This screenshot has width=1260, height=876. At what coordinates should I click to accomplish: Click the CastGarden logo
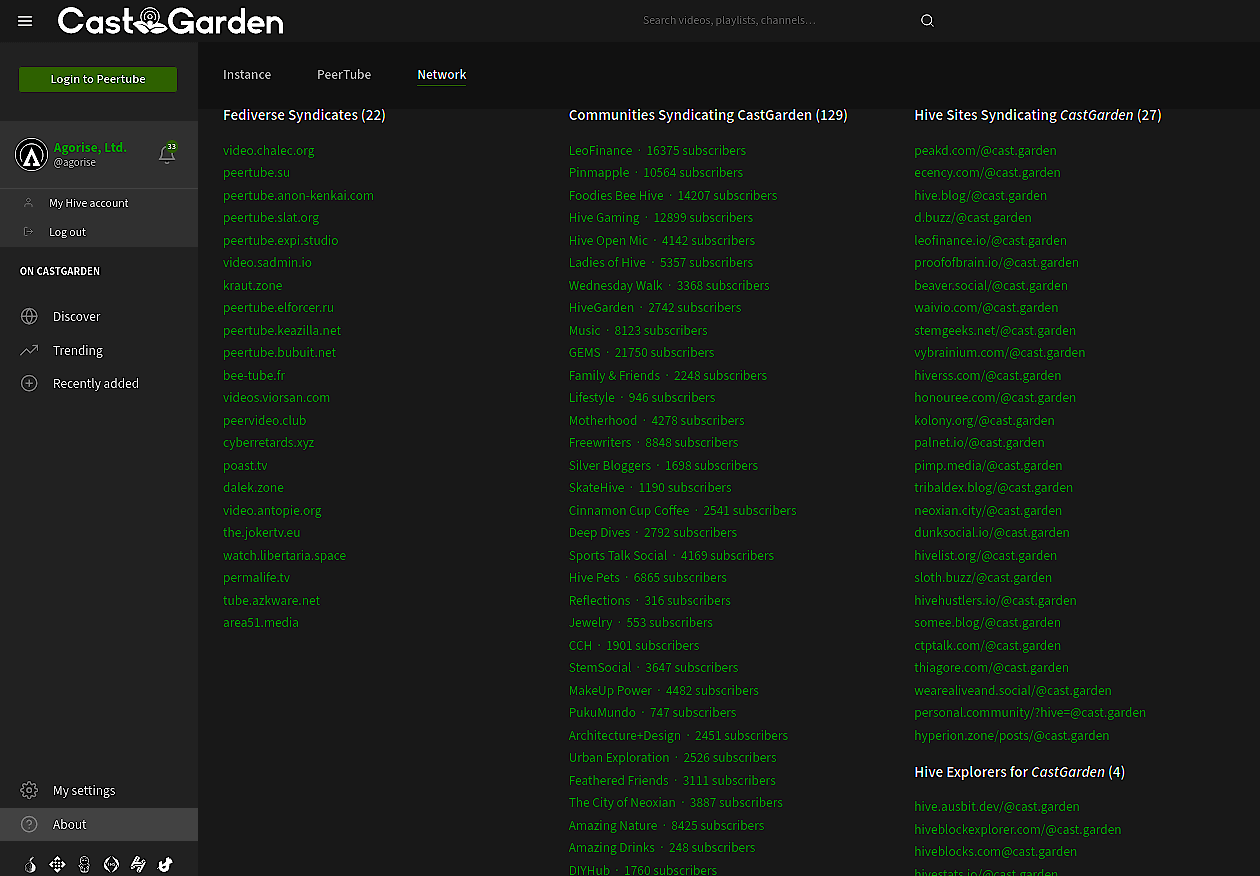pos(170,21)
